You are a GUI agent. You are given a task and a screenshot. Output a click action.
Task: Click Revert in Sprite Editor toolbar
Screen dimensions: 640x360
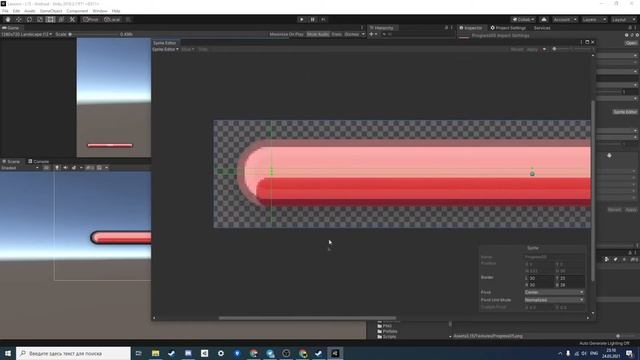click(517, 49)
